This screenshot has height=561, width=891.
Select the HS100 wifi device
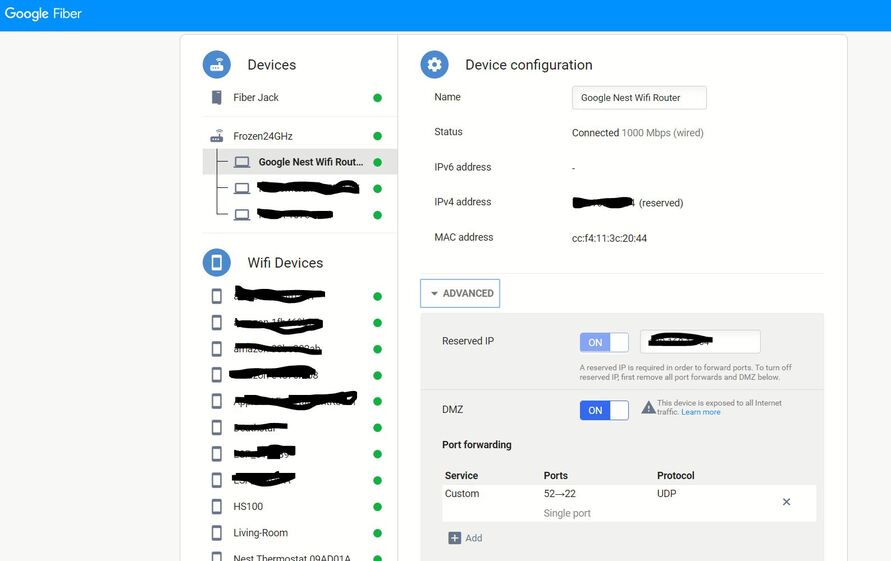tap(248, 506)
